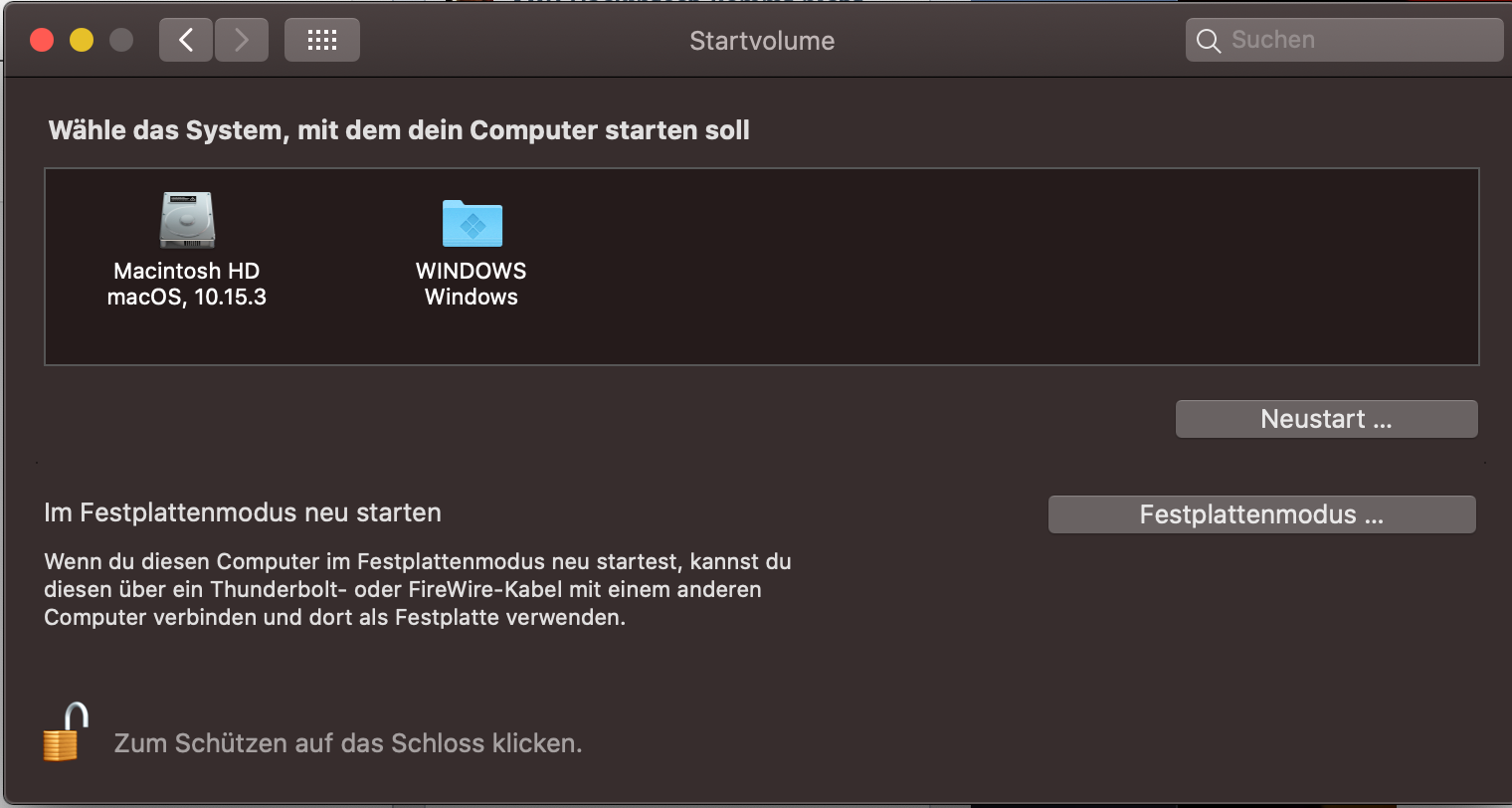This screenshot has width=1512, height=808.
Task: Go back with the left chevron button
Action: tap(186, 41)
